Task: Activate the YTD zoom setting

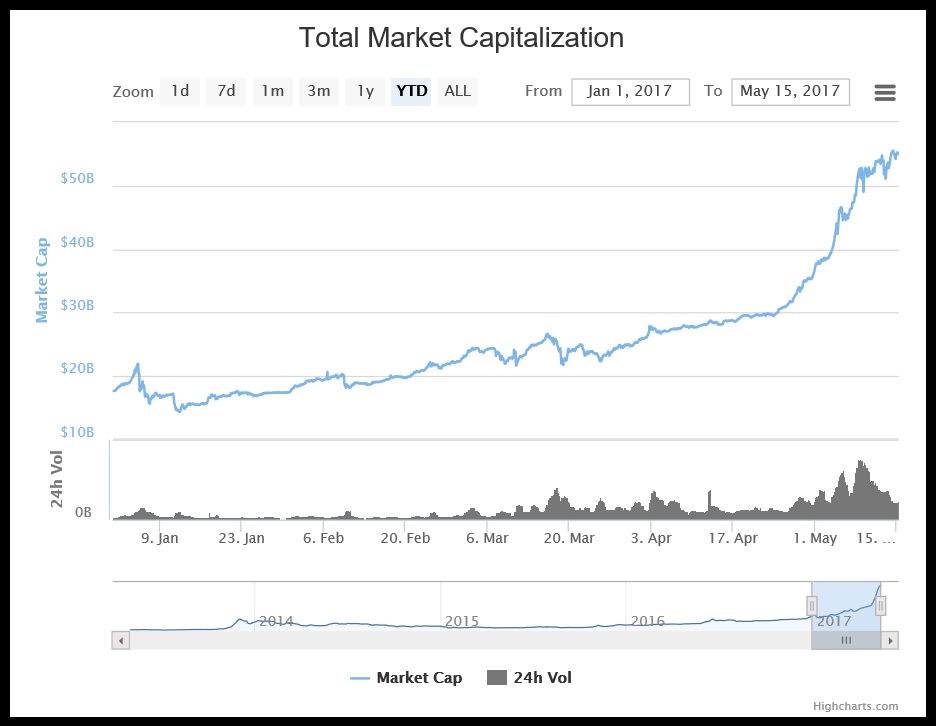Action: (410, 91)
